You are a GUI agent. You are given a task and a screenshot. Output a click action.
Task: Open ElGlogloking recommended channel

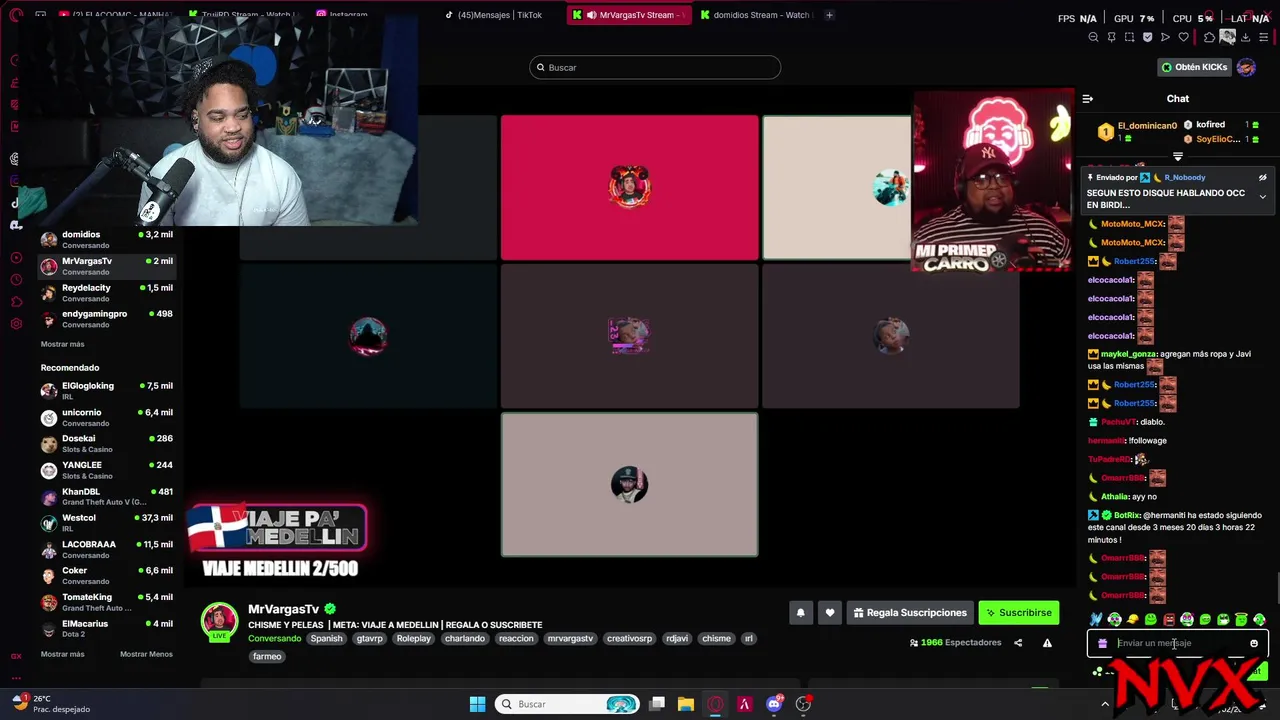(x=106, y=390)
